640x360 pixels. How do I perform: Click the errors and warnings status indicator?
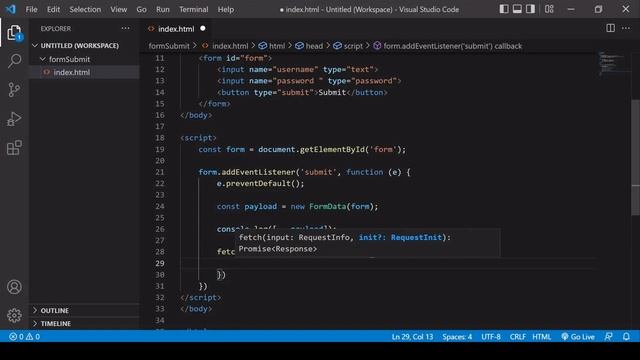click(x=24, y=337)
